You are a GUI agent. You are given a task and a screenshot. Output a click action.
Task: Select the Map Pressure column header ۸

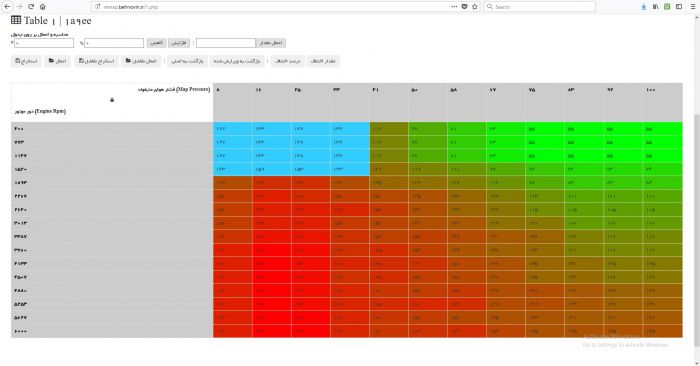233,102
